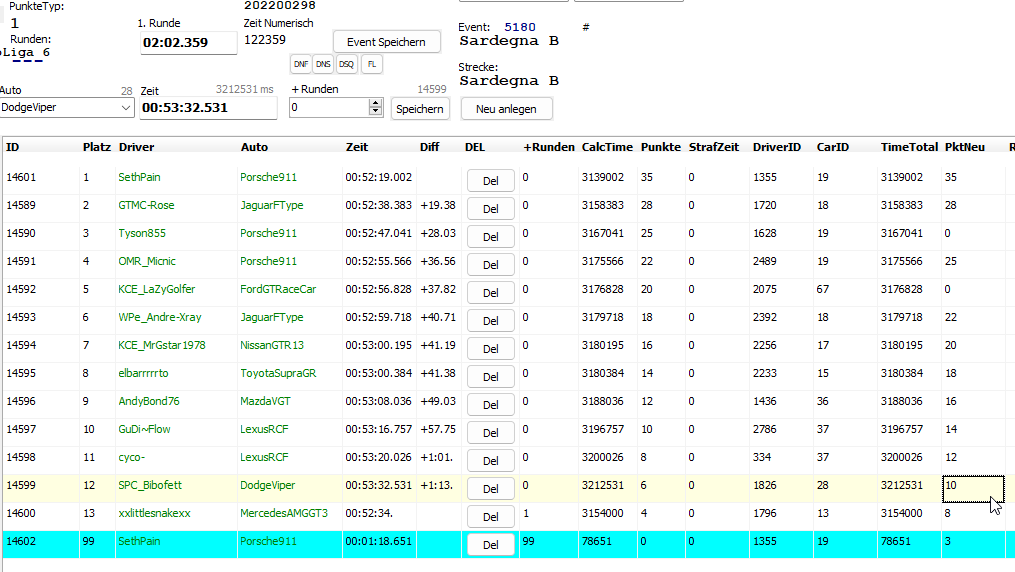Screen dimensions: 1015x572
Task: Delete the SethPain first place row
Action: click(x=490, y=180)
